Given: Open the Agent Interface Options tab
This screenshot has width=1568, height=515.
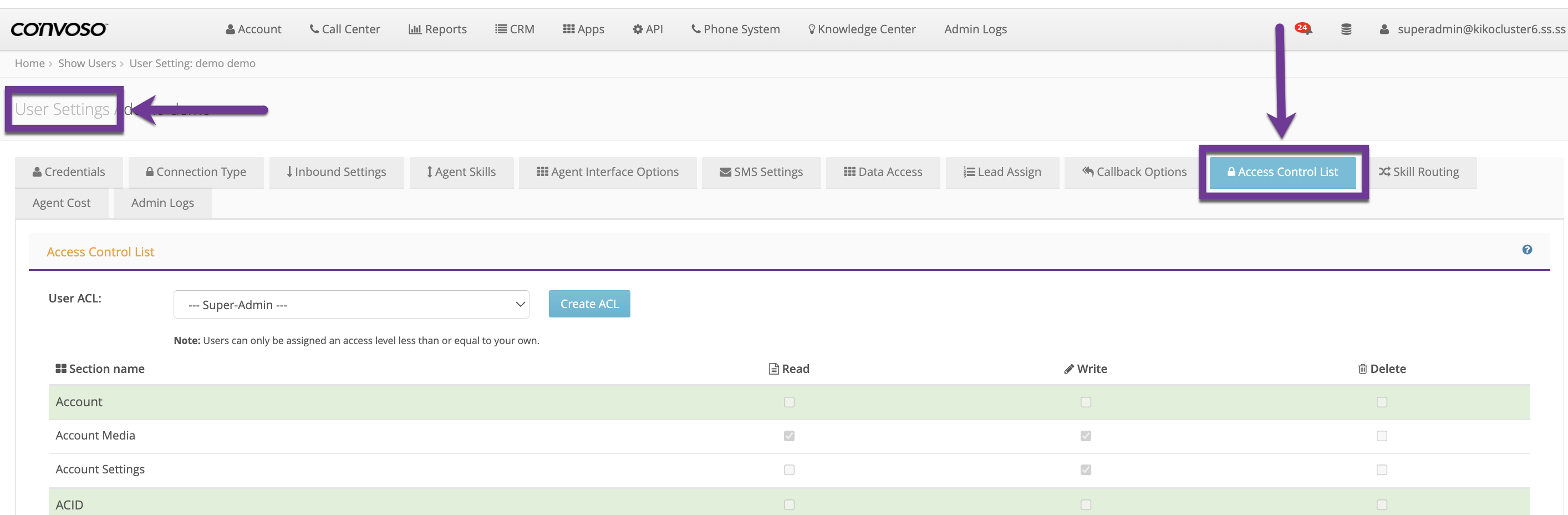Looking at the screenshot, I should [x=607, y=172].
